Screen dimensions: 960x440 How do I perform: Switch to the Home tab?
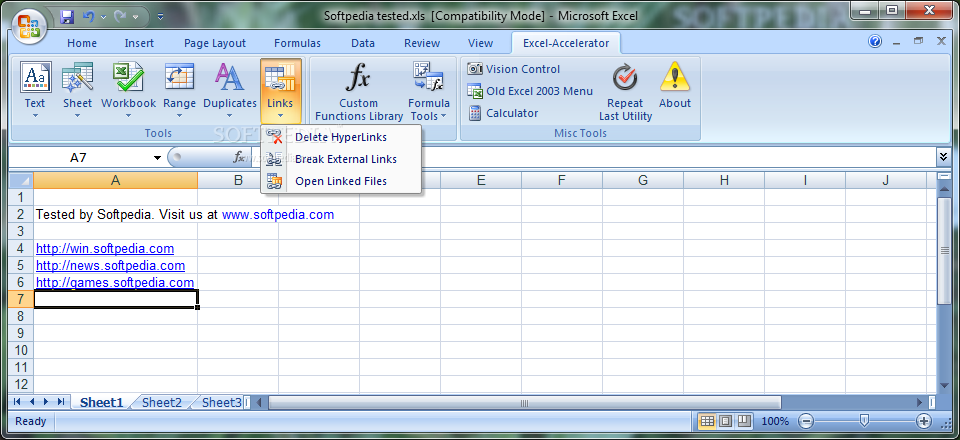point(82,43)
